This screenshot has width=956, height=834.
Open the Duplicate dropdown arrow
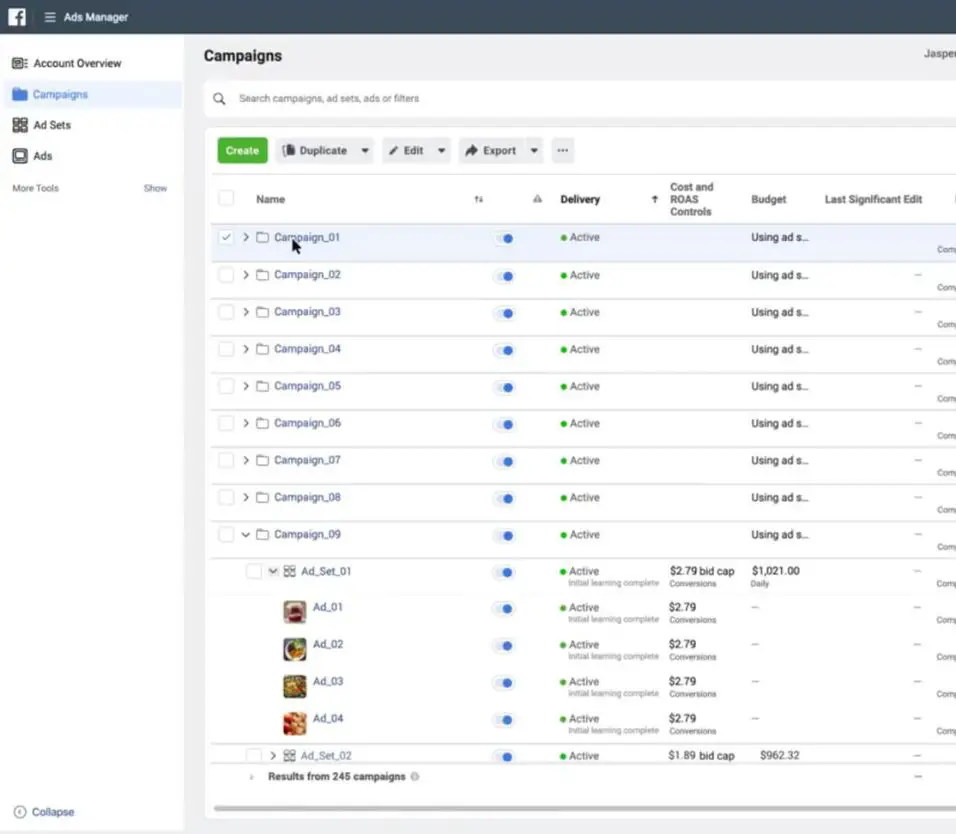pyautogui.click(x=365, y=151)
